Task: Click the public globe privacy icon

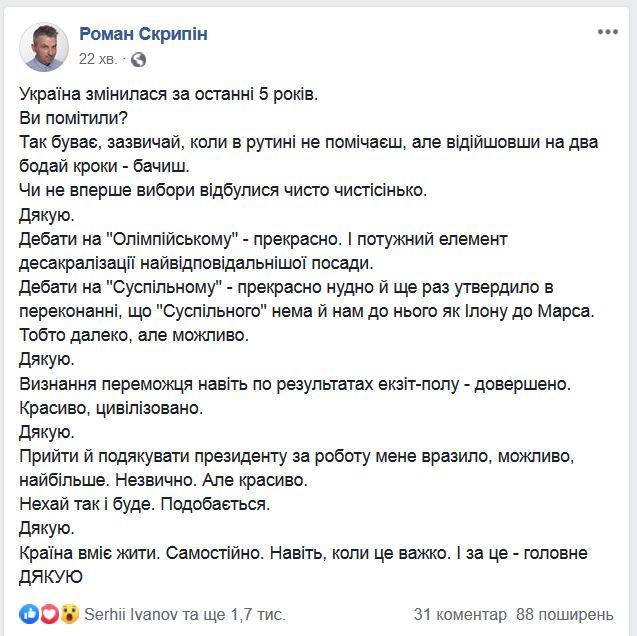Action: pos(138,60)
